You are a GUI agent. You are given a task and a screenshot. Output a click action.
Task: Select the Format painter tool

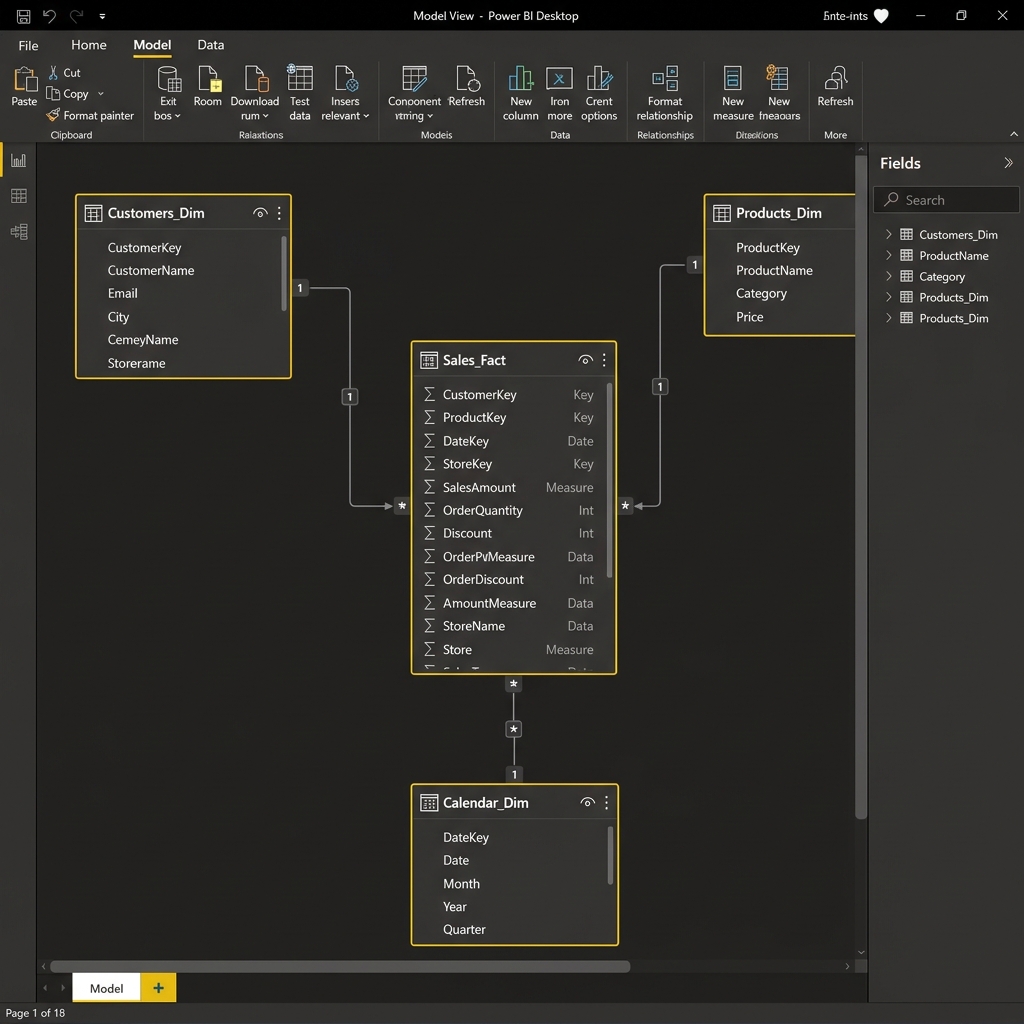click(x=90, y=116)
